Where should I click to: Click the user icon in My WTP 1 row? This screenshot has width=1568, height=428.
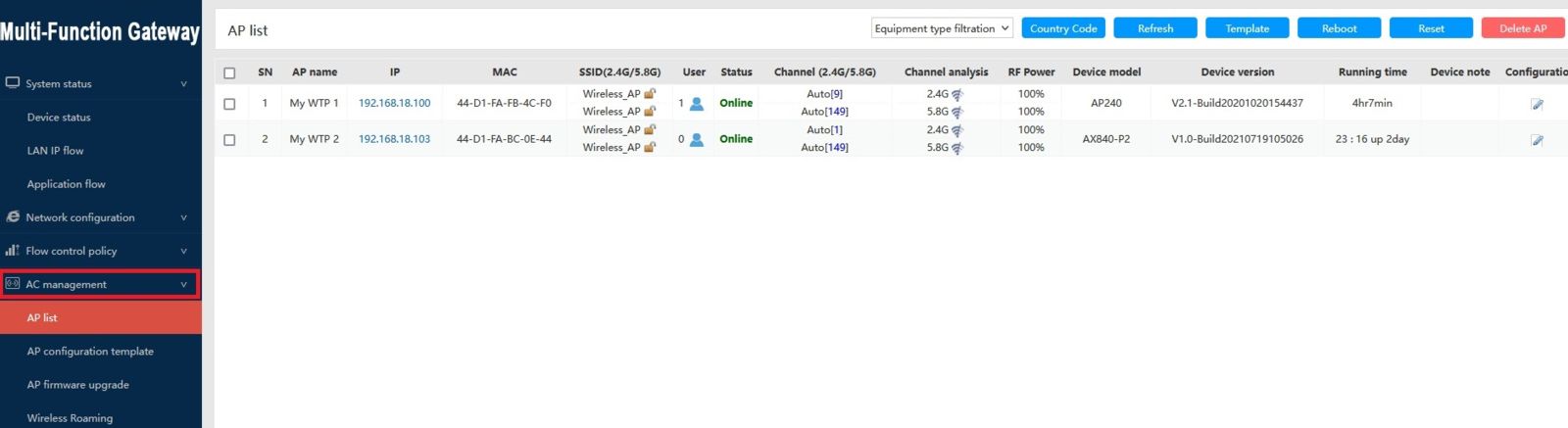pos(697,104)
